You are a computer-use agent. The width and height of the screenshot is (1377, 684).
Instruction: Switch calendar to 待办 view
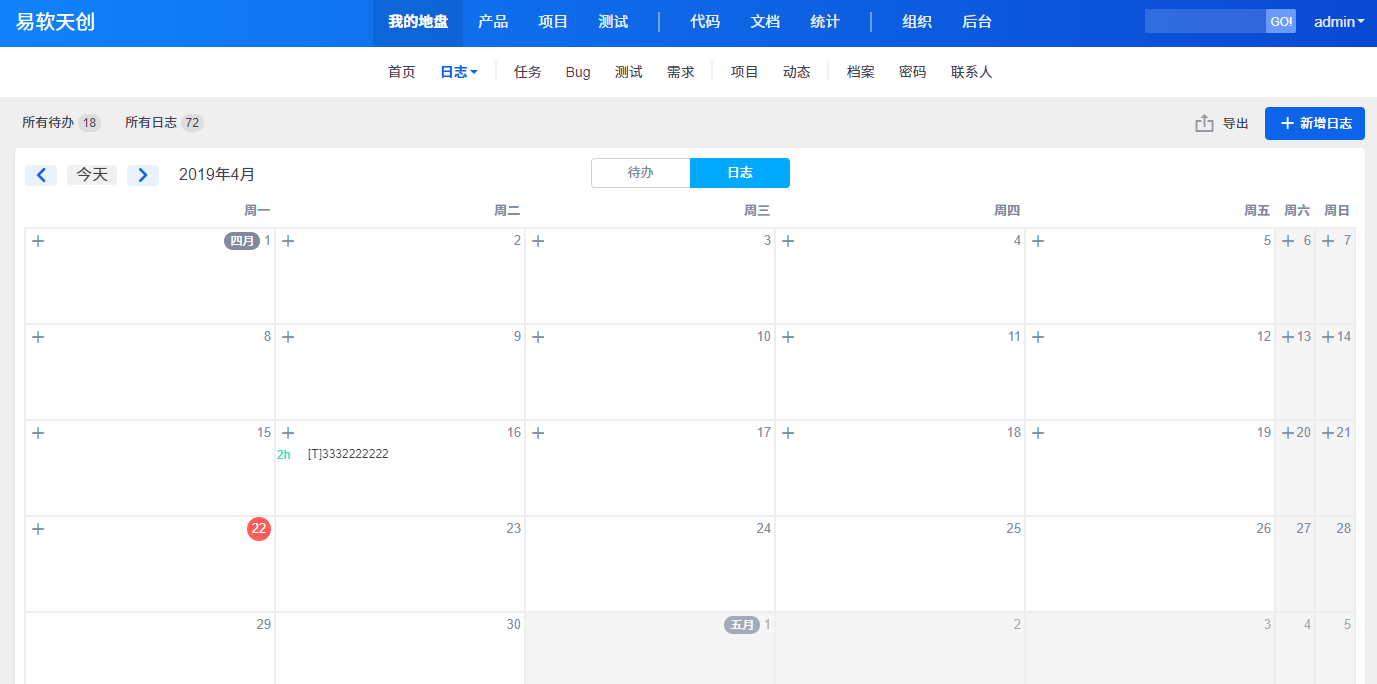(x=641, y=173)
